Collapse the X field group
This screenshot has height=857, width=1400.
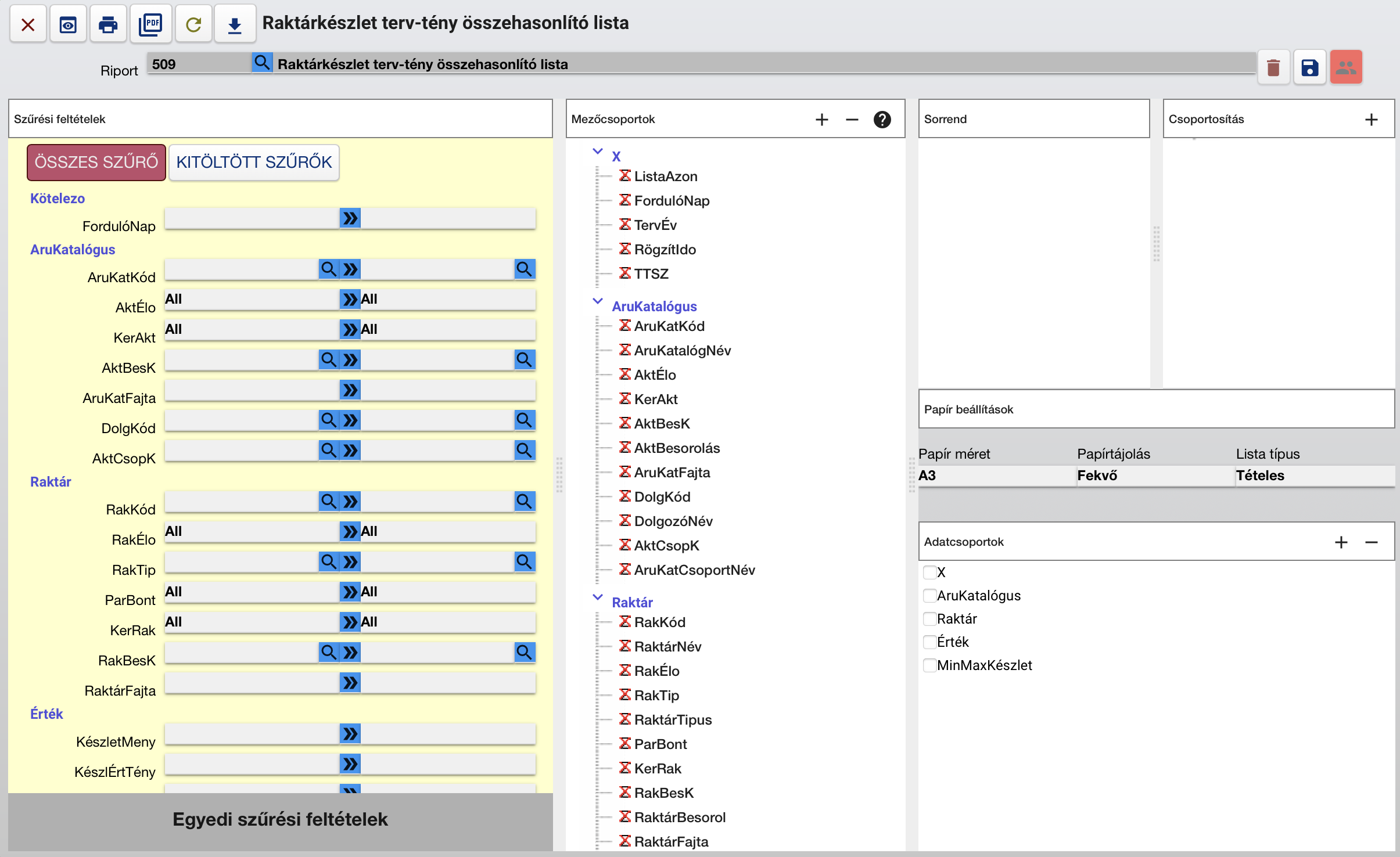(x=597, y=152)
